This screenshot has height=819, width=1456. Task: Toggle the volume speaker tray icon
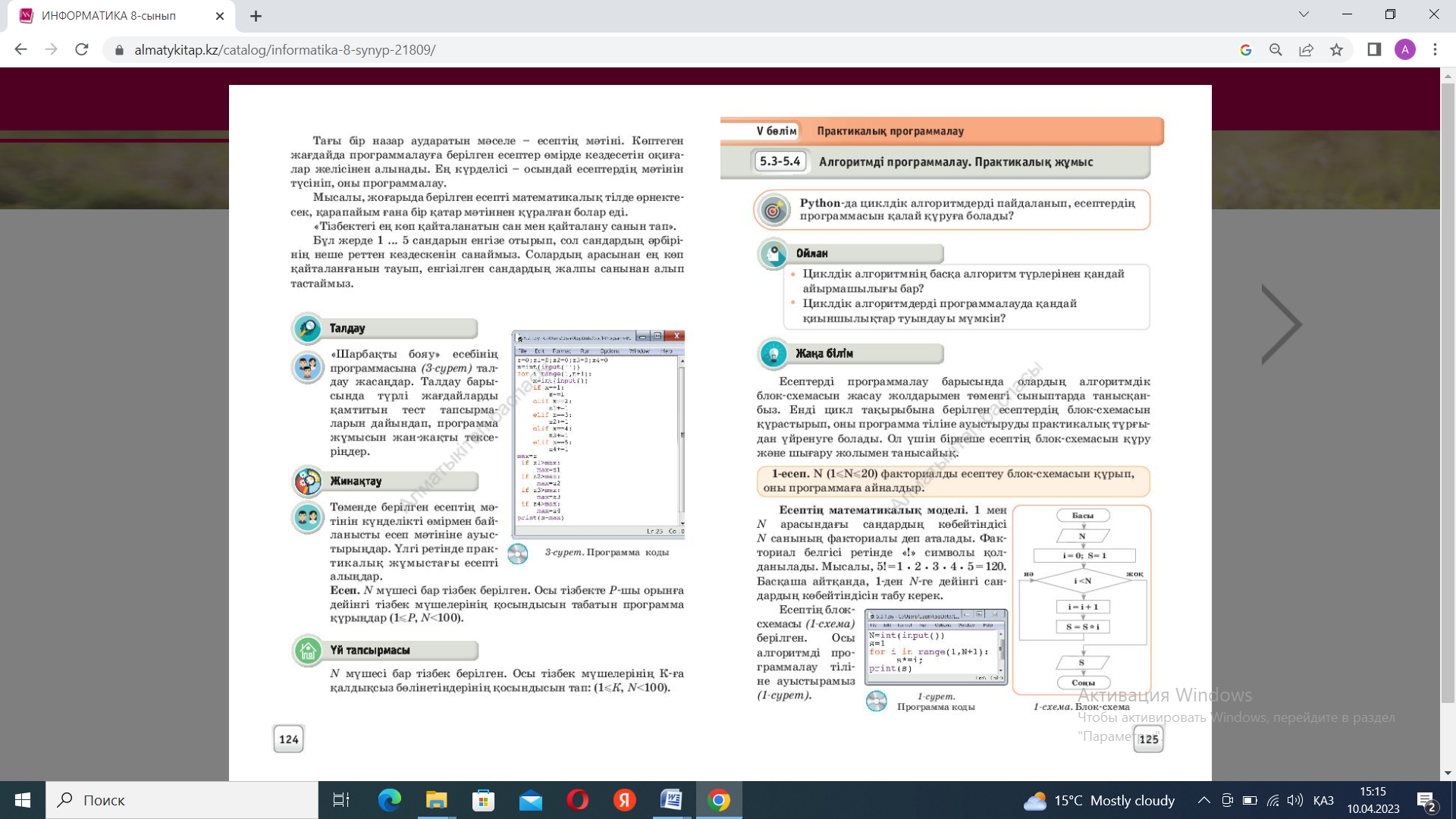click(1295, 800)
